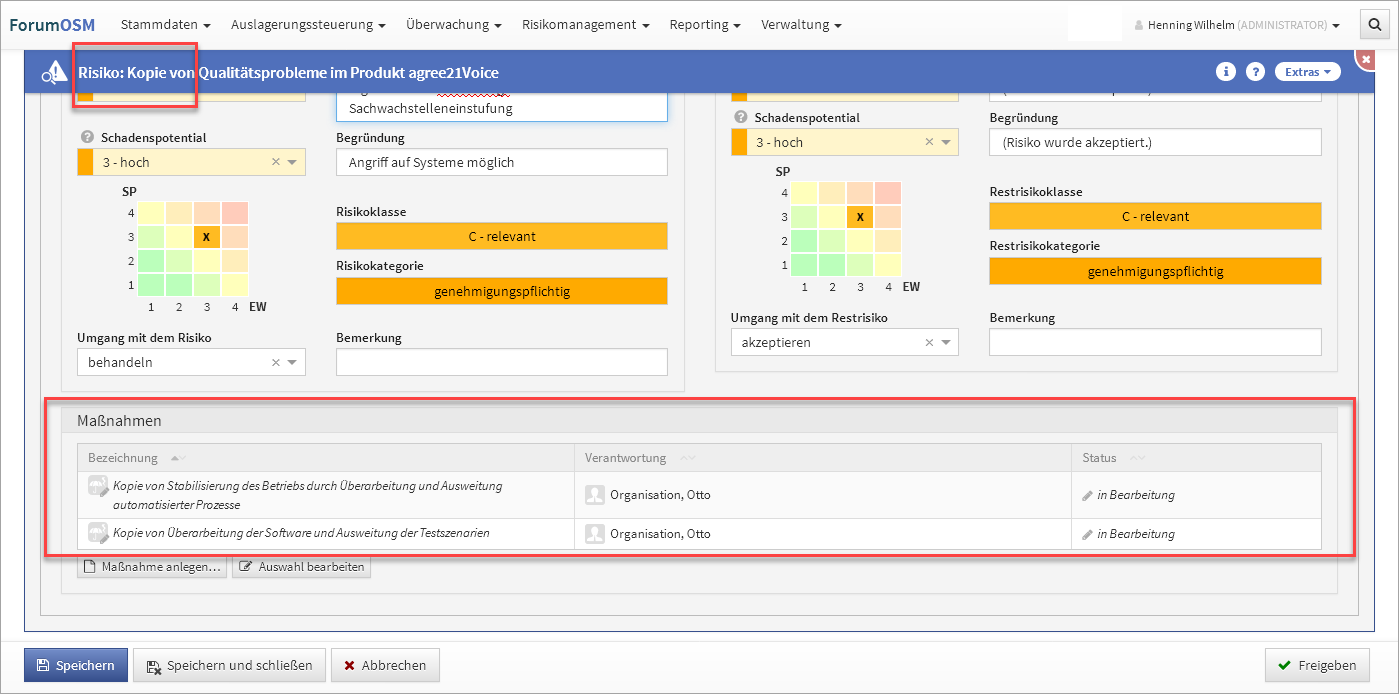
Task: Click the magnifier search icon in navbar
Action: [1374, 25]
